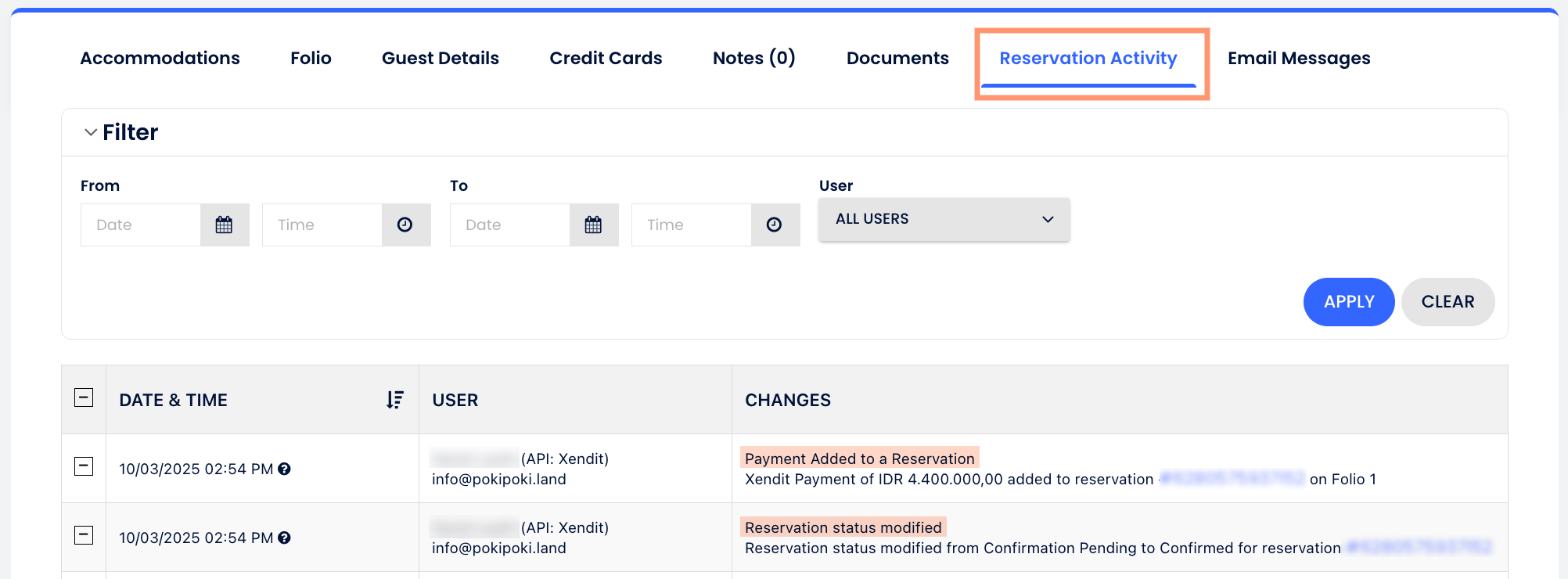Open the All Users dropdown

tap(944, 219)
